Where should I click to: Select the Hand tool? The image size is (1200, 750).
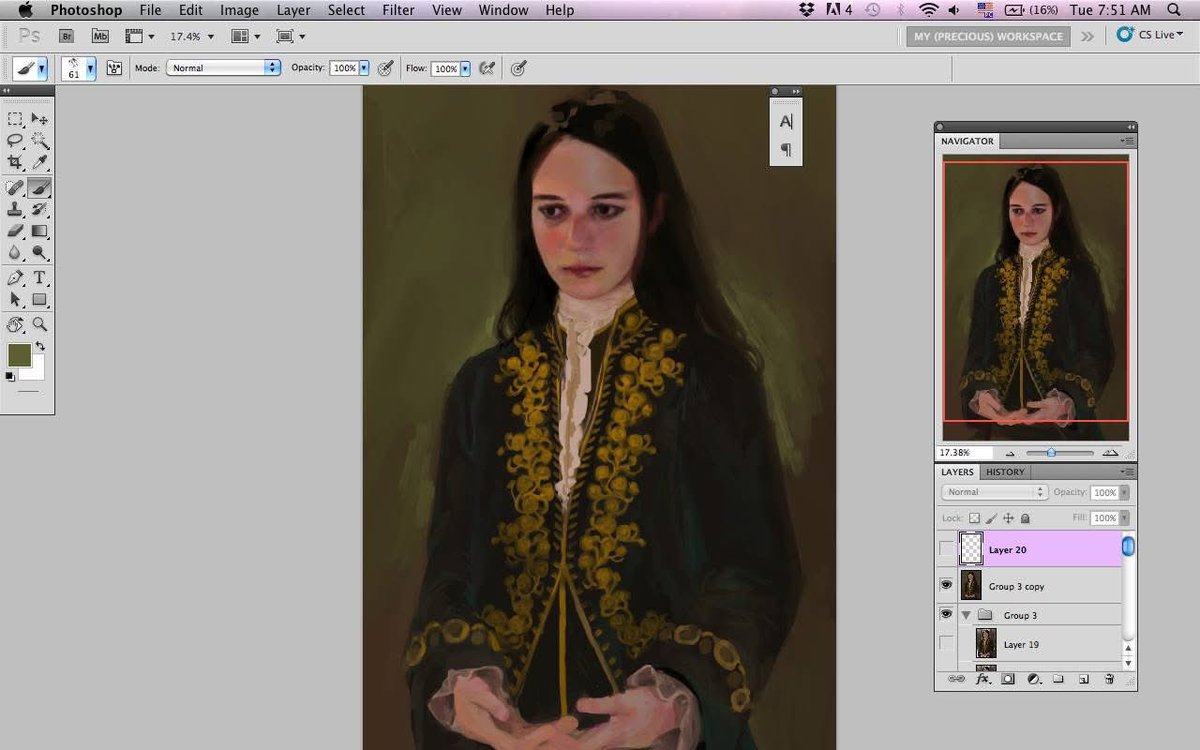15,324
